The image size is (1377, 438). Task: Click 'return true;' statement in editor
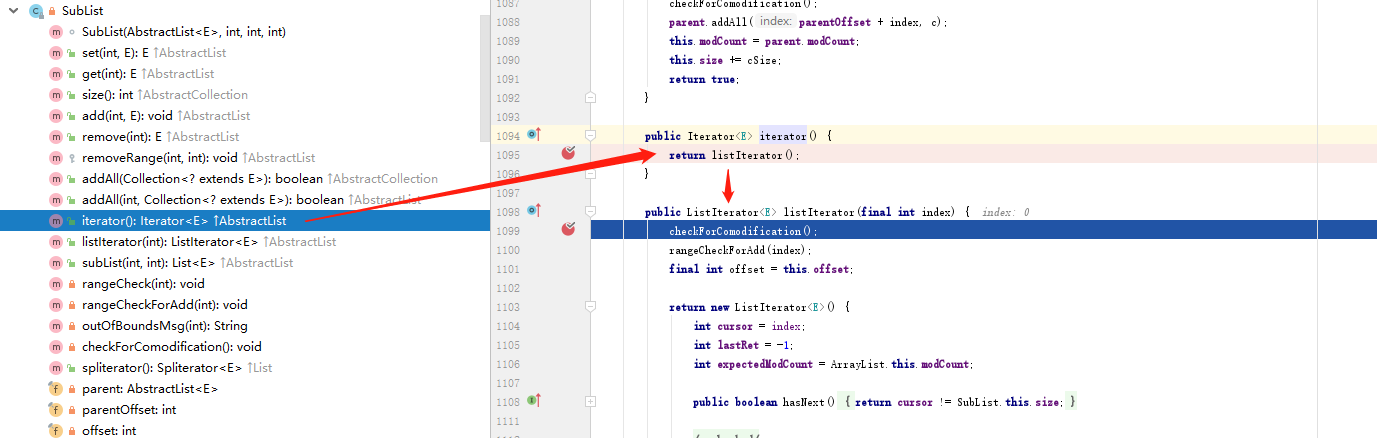click(704, 79)
